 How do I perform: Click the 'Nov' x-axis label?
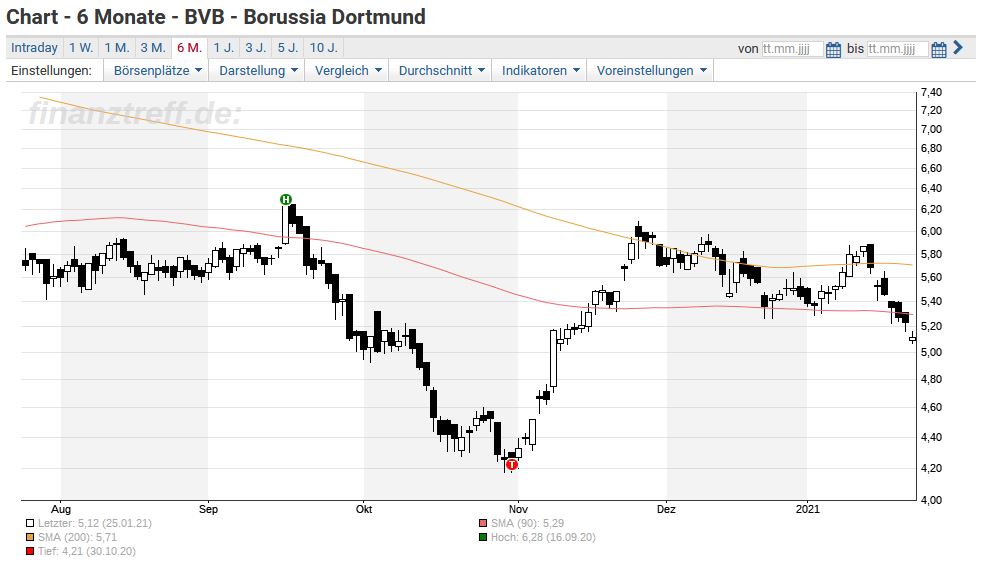coord(518,509)
